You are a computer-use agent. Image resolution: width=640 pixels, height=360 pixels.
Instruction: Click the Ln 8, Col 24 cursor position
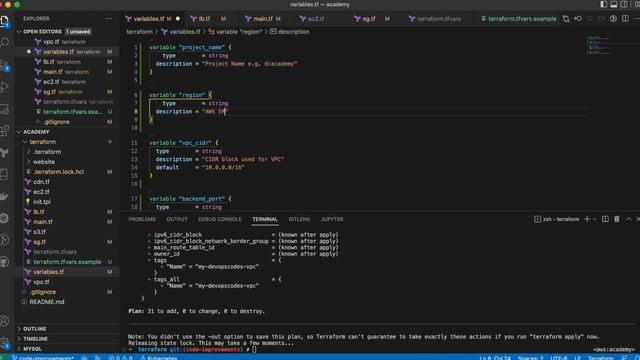pyautogui.click(x=495, y=358)
